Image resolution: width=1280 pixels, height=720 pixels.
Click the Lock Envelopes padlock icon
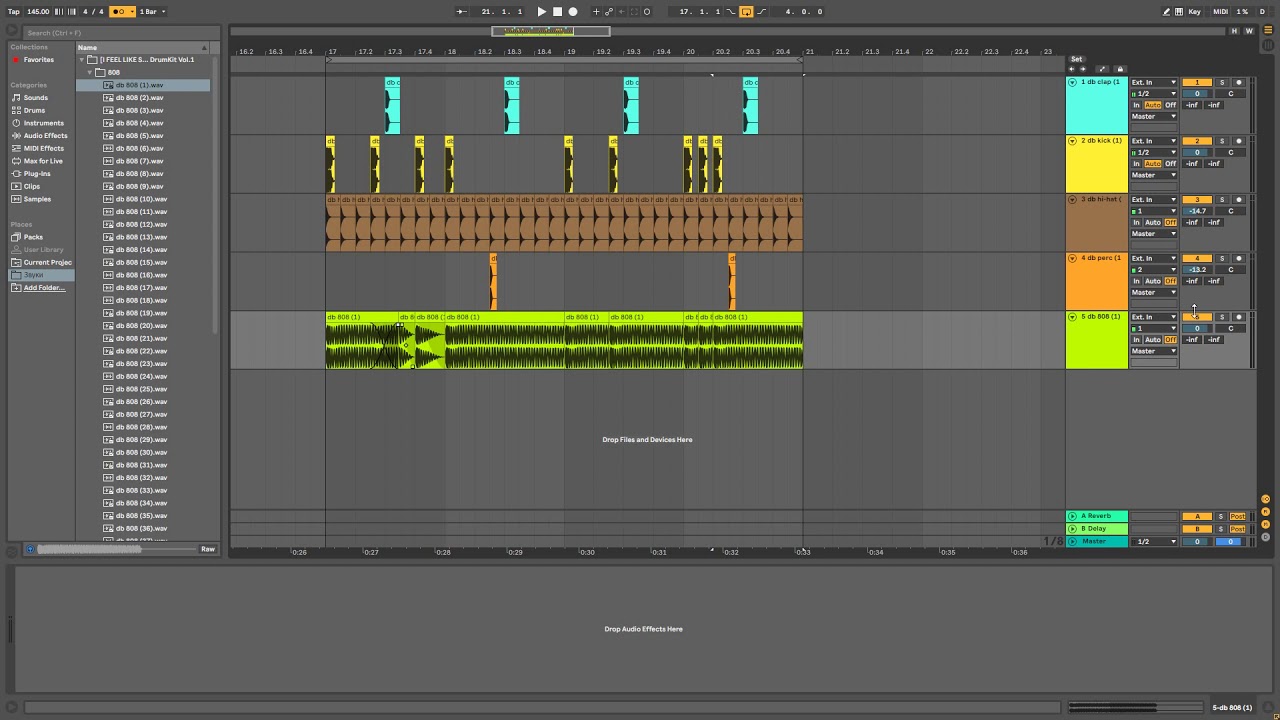click(1119, 69)
